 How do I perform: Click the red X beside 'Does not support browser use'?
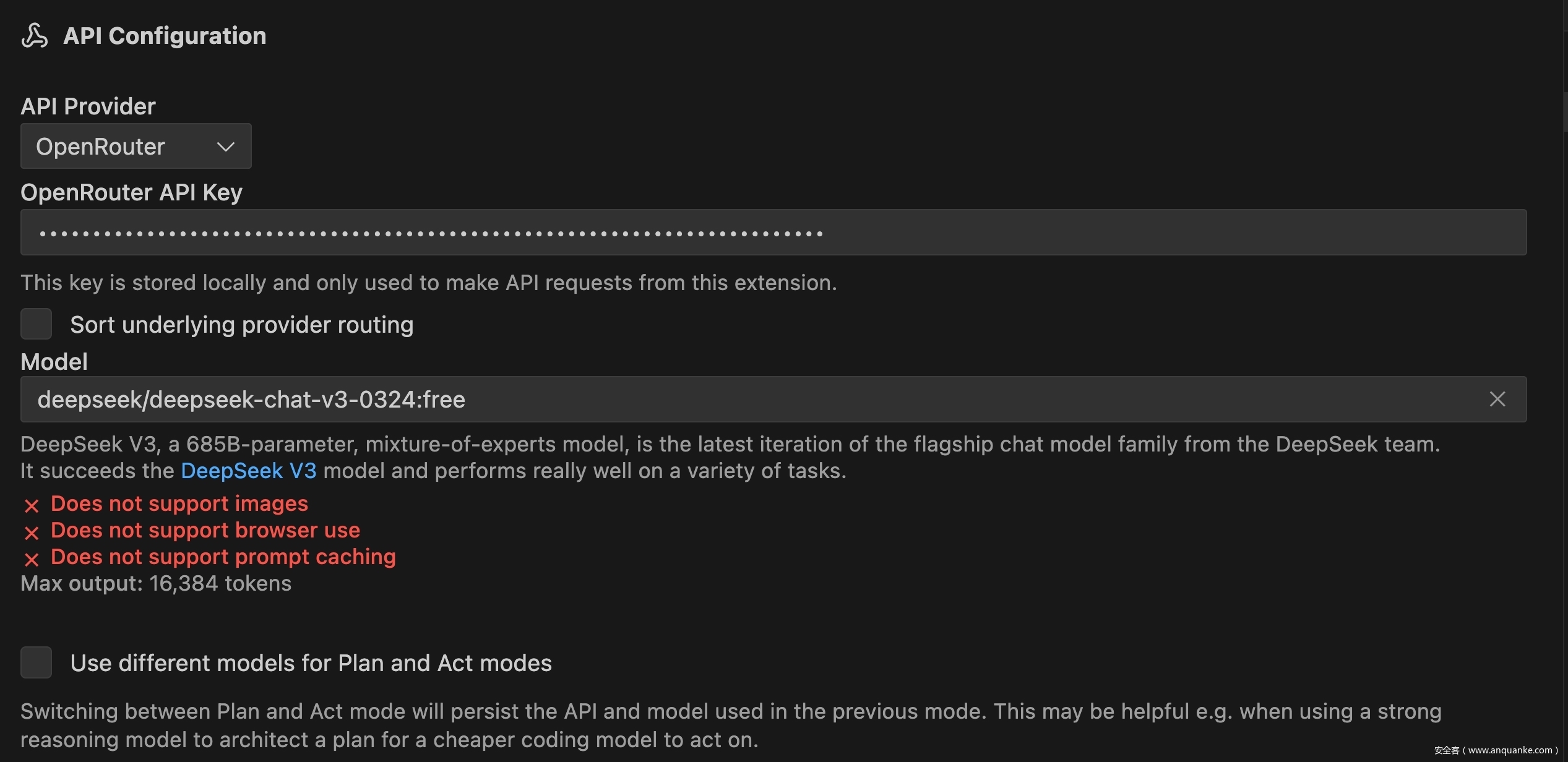point(32,533)
